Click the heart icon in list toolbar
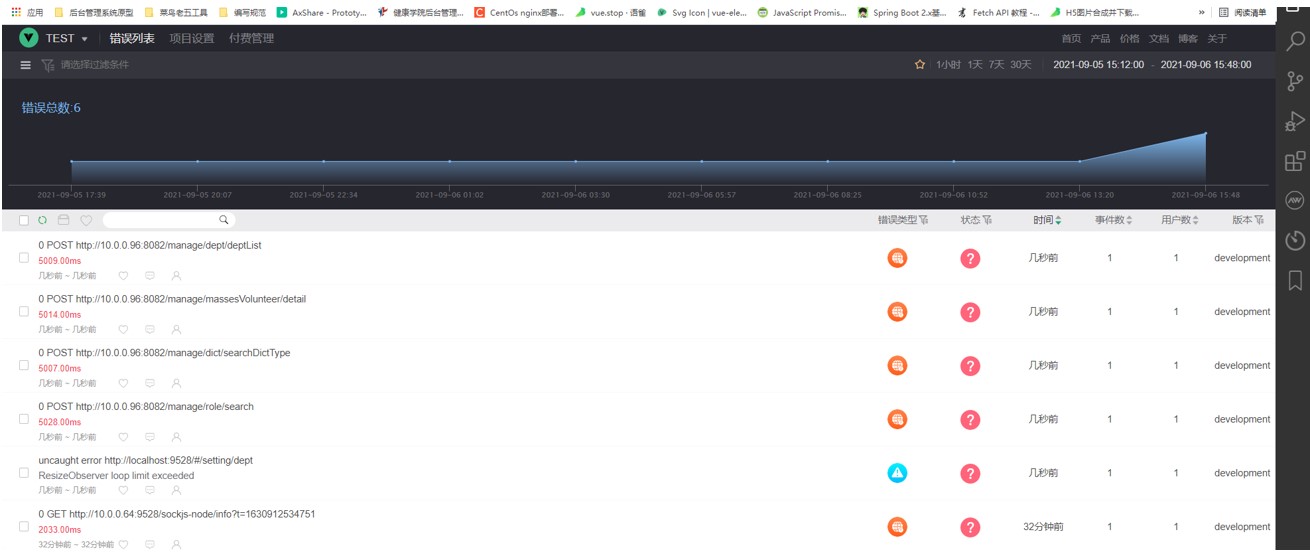 86,220
